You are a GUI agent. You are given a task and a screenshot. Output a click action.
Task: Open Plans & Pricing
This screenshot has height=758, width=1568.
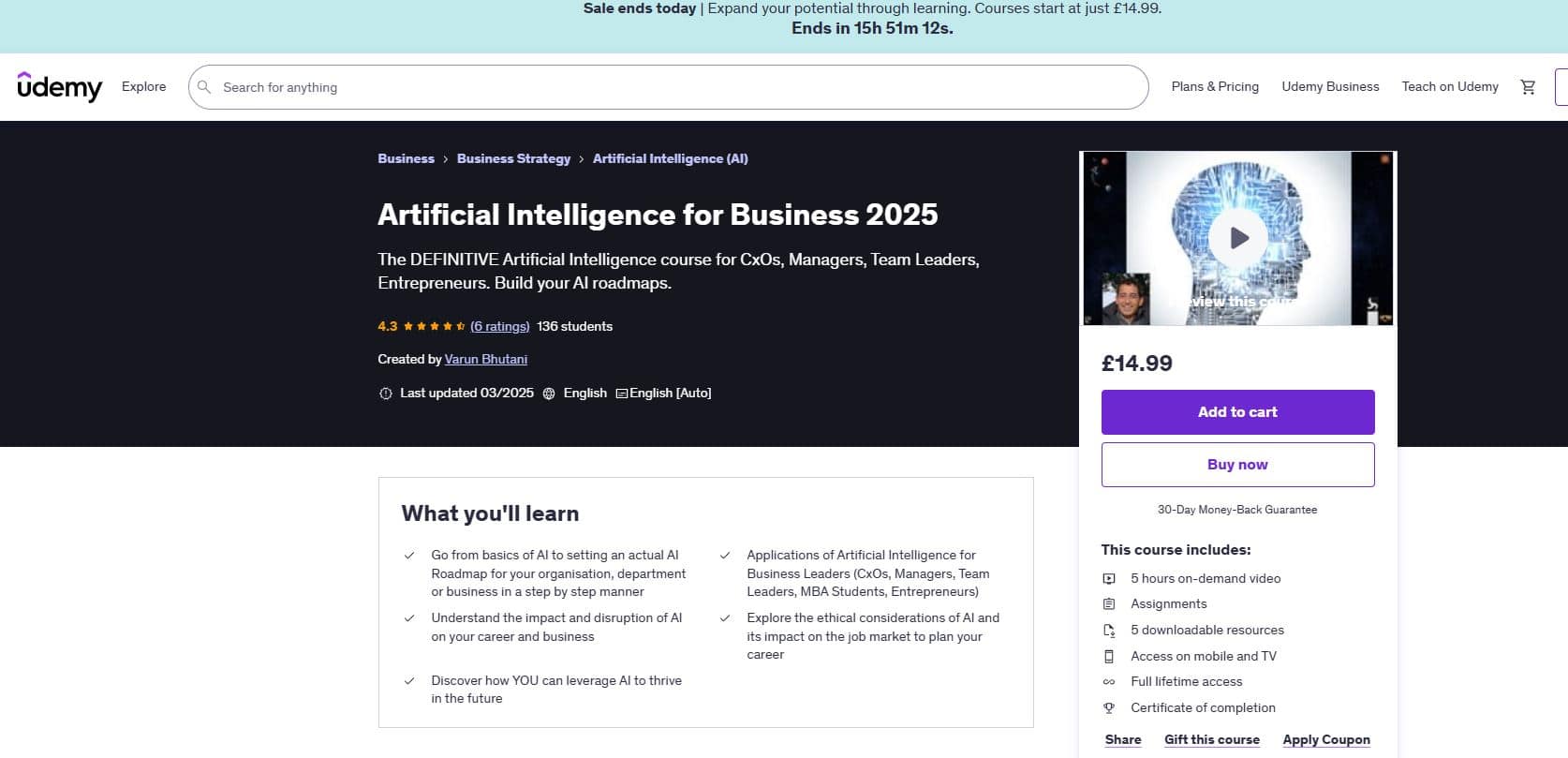tap(1215, 87)
